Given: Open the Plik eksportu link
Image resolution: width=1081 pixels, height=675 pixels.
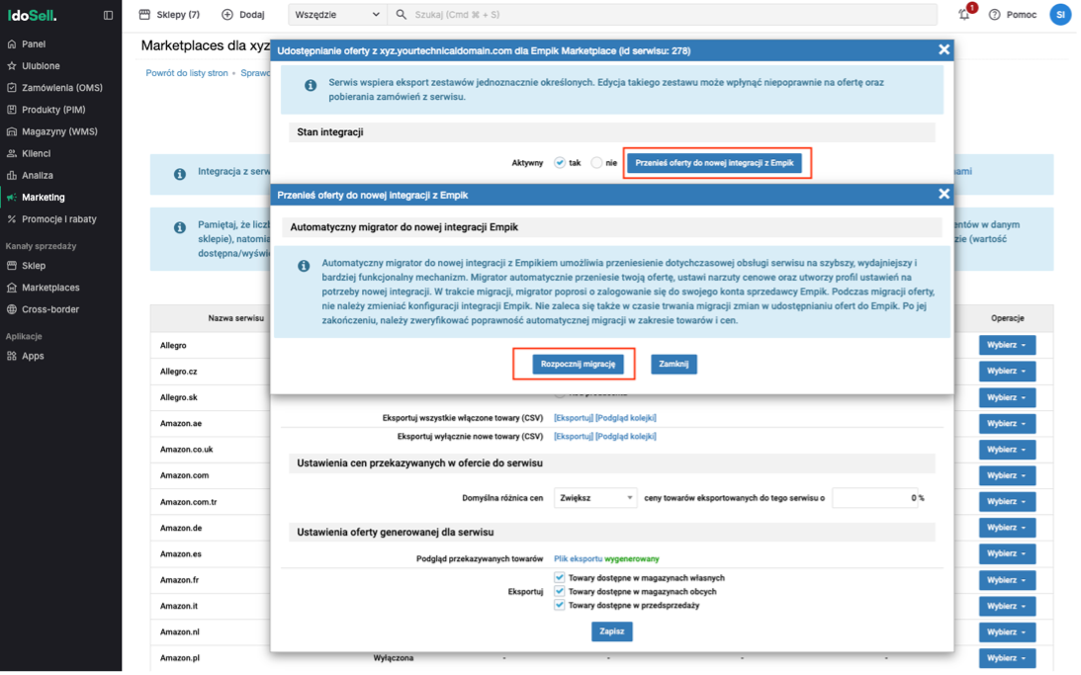Looking at the screenshot, I should [x=578, y=559].
